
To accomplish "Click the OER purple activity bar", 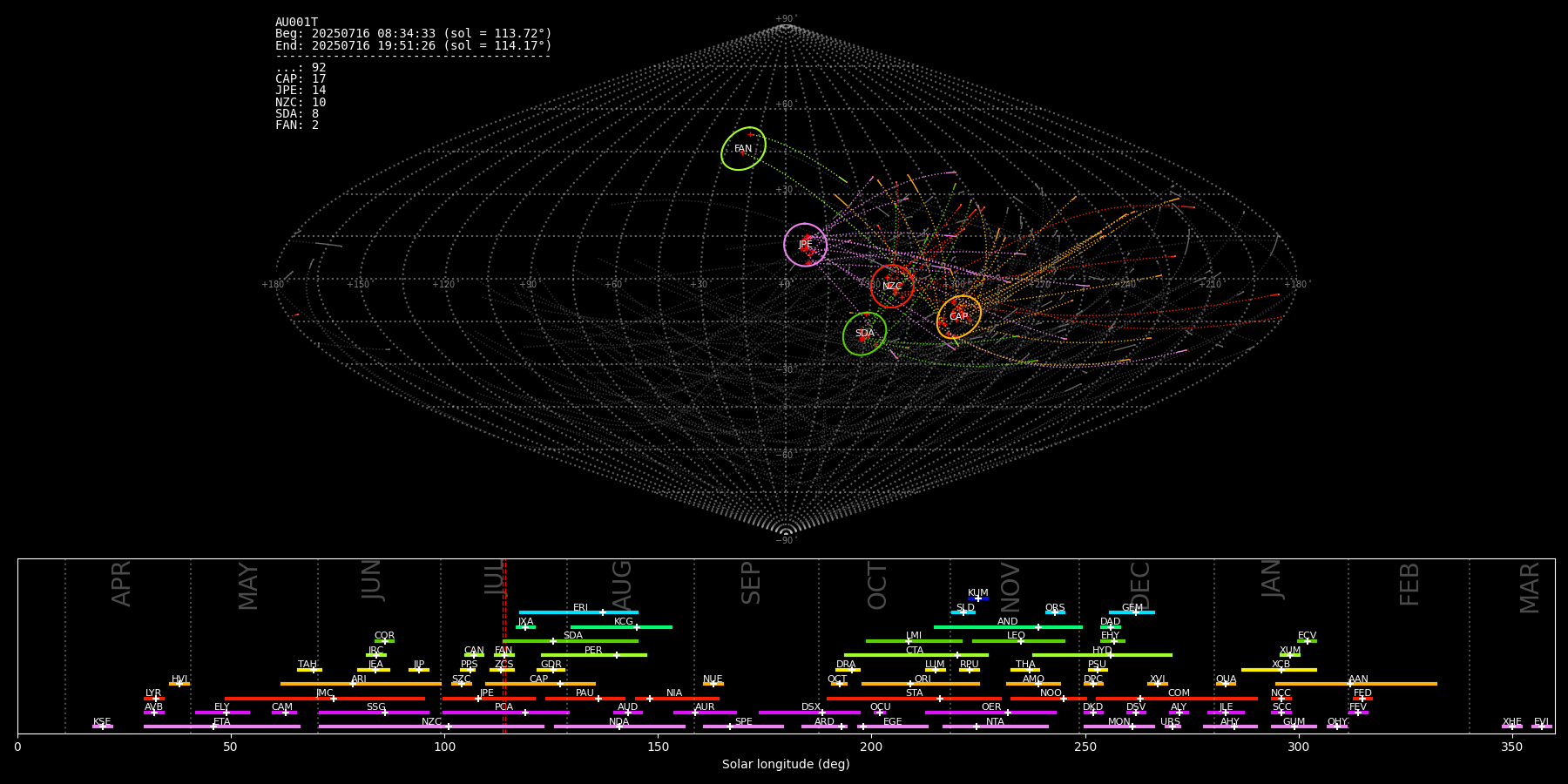I will click(990, 713).
